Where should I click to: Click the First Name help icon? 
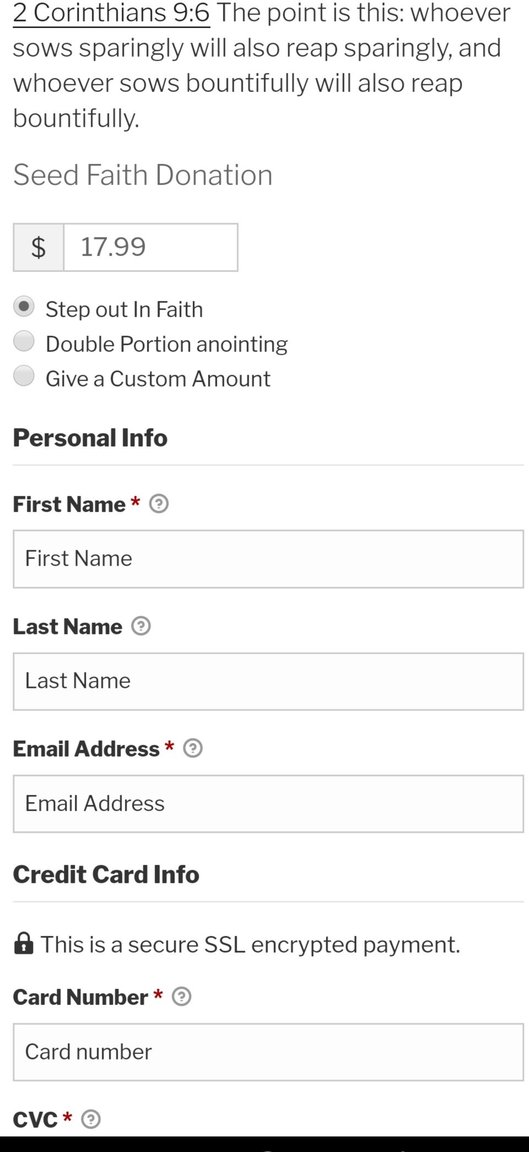point(159,505)
